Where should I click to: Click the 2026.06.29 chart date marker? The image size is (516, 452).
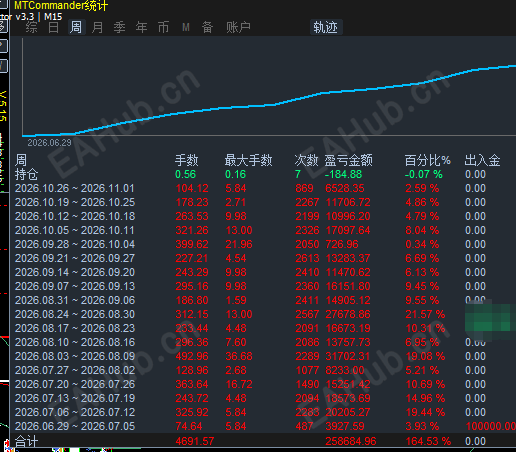coord(49,143)
